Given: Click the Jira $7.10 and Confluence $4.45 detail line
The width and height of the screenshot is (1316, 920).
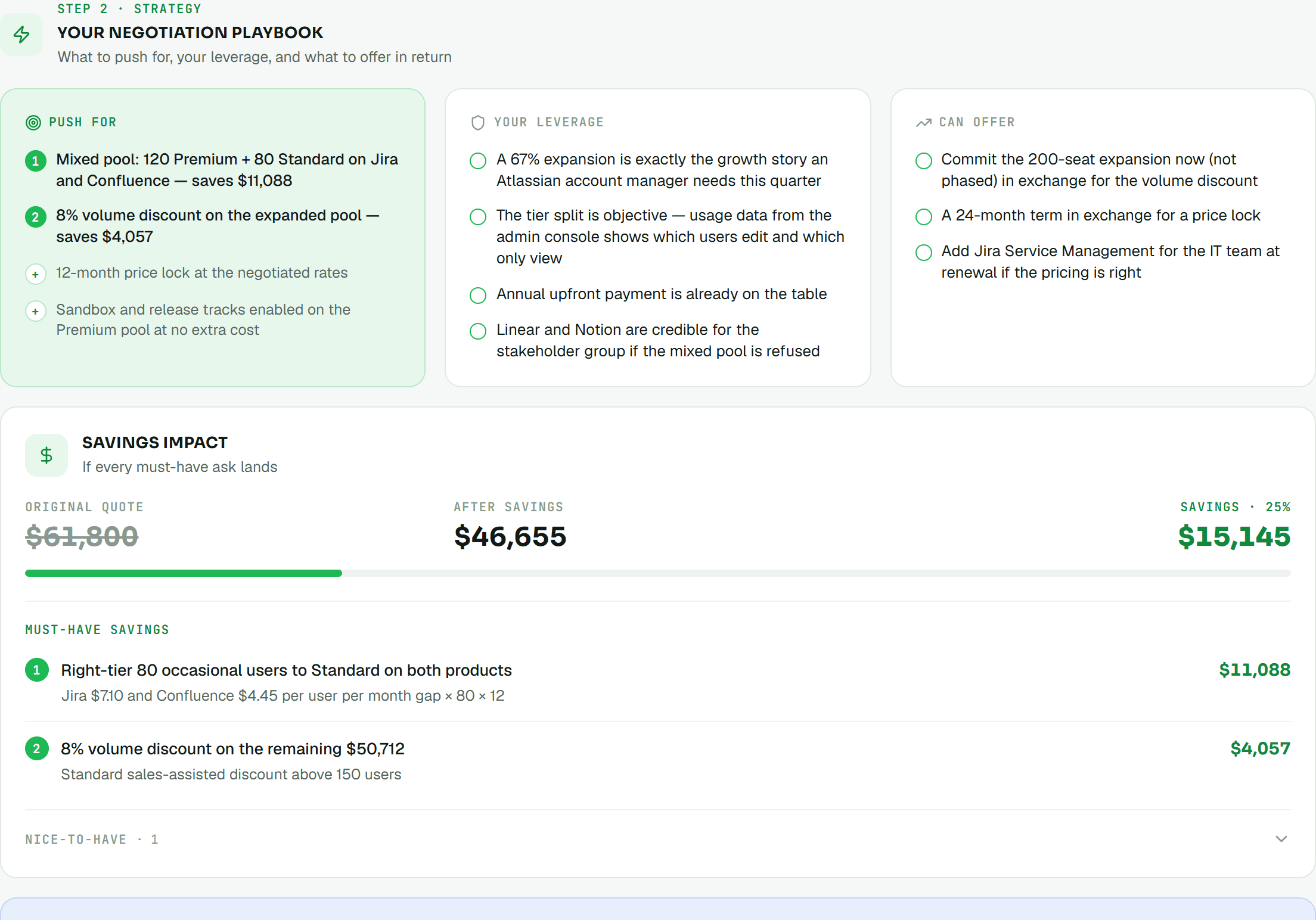Looking at the screenshot, I should (x=283, y=695).
